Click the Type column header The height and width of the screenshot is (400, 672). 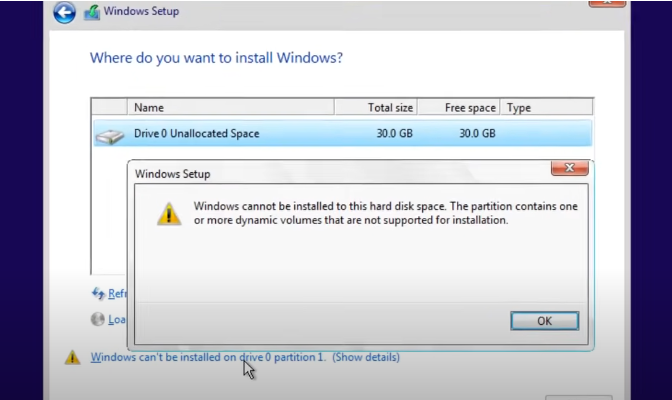click(x=519, y=107)
